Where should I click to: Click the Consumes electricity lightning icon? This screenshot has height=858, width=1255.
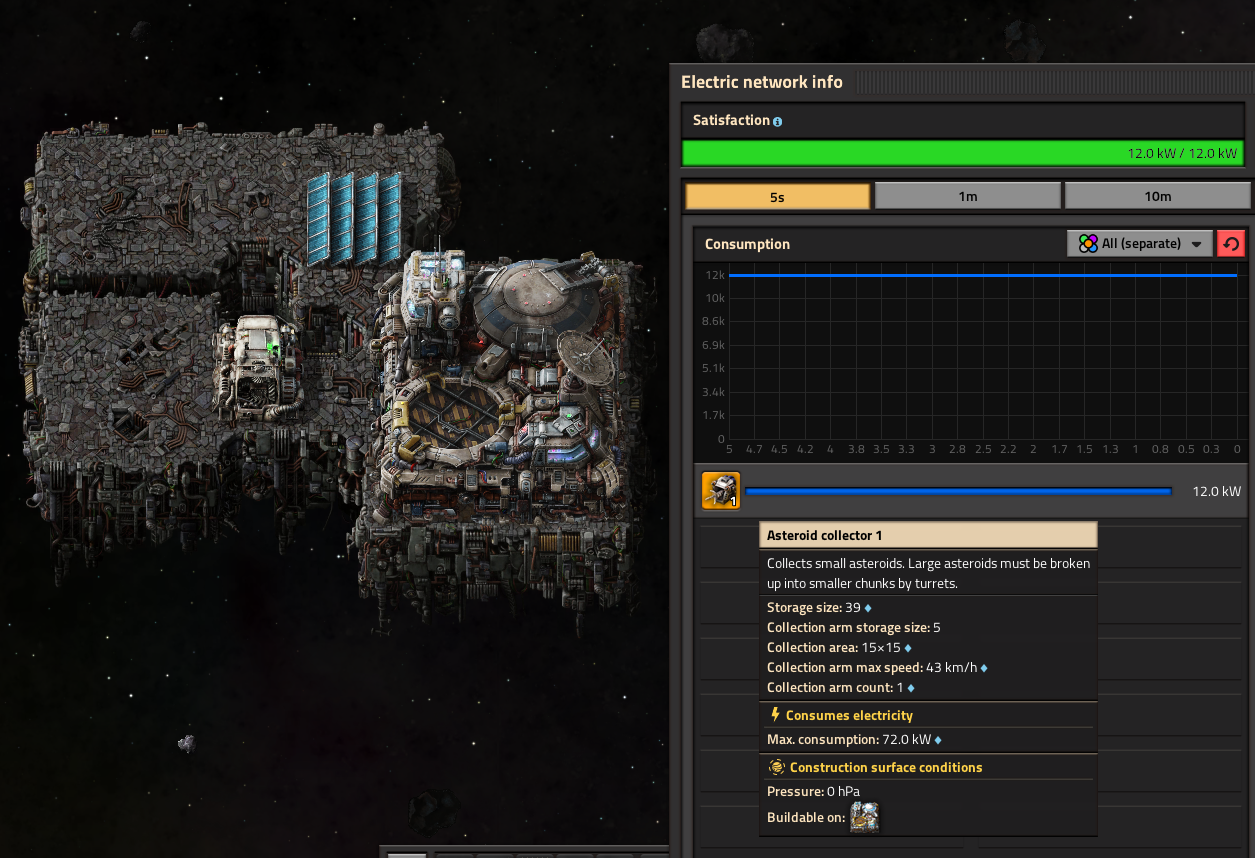tap(775, 715)
